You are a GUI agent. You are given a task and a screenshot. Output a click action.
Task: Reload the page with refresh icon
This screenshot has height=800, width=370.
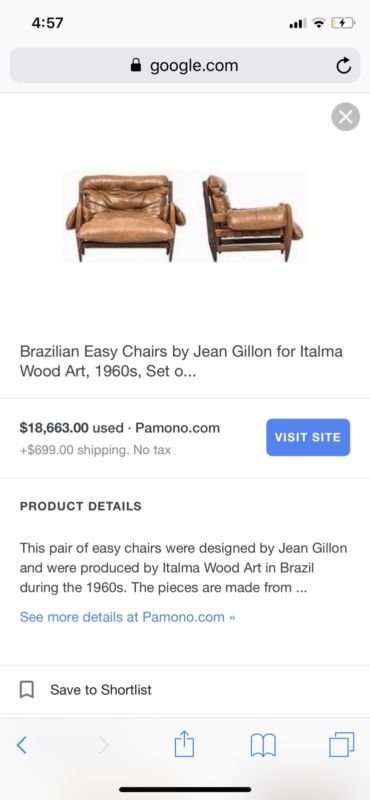point(343,65)
